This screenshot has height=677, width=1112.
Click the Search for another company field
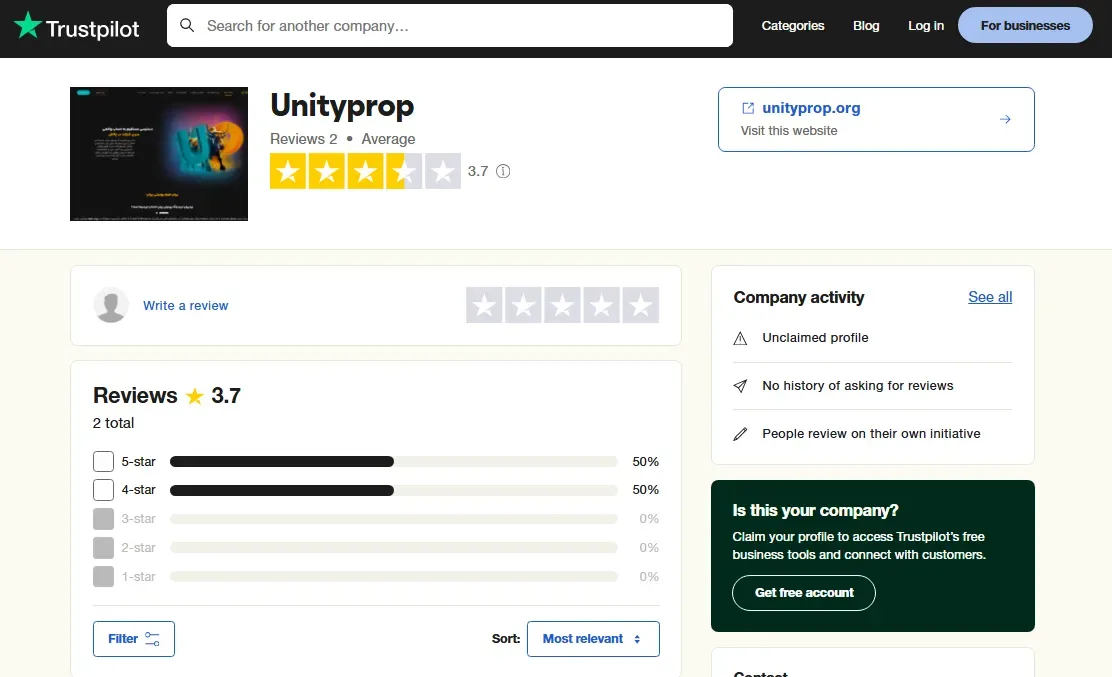click(450, 26)
